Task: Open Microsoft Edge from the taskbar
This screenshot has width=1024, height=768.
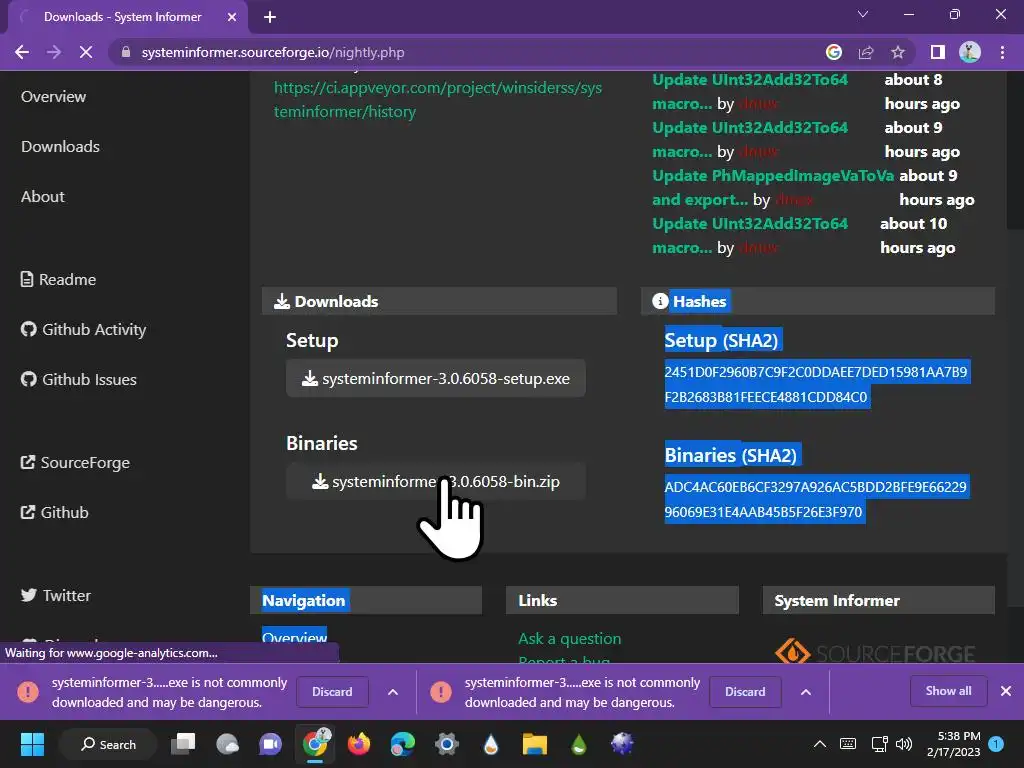Action: [x=402, y=744]
